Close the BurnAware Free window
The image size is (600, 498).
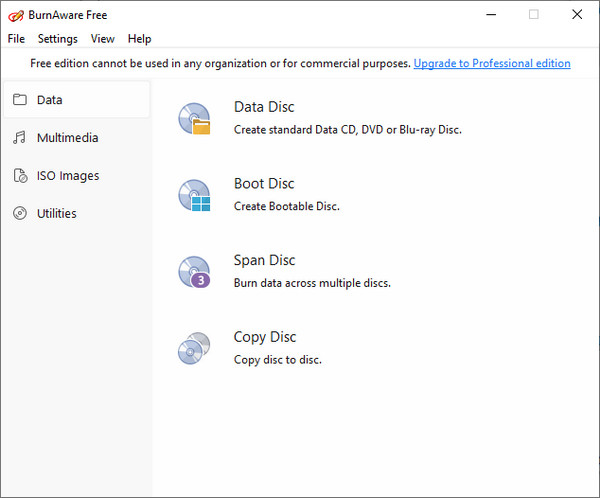pyautogui.click(x=577, y=15)
